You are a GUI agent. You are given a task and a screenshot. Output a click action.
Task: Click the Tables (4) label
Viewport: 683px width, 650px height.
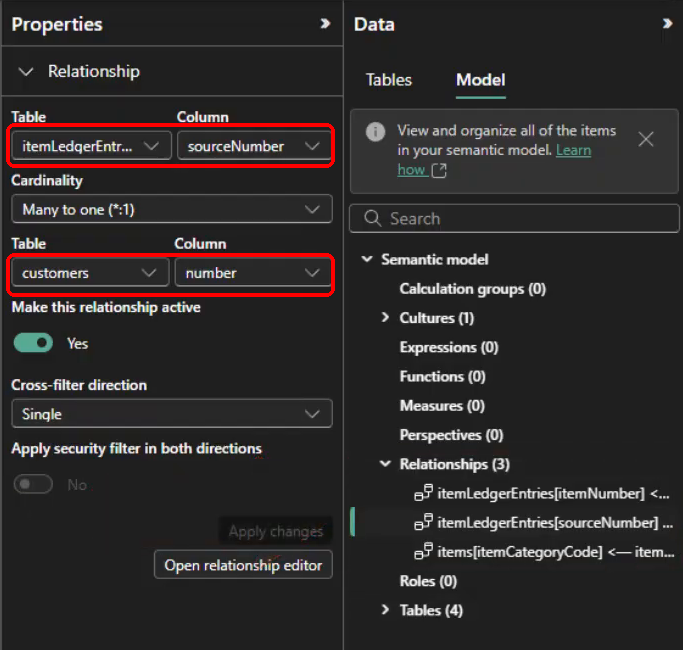[x=431, y=610]
